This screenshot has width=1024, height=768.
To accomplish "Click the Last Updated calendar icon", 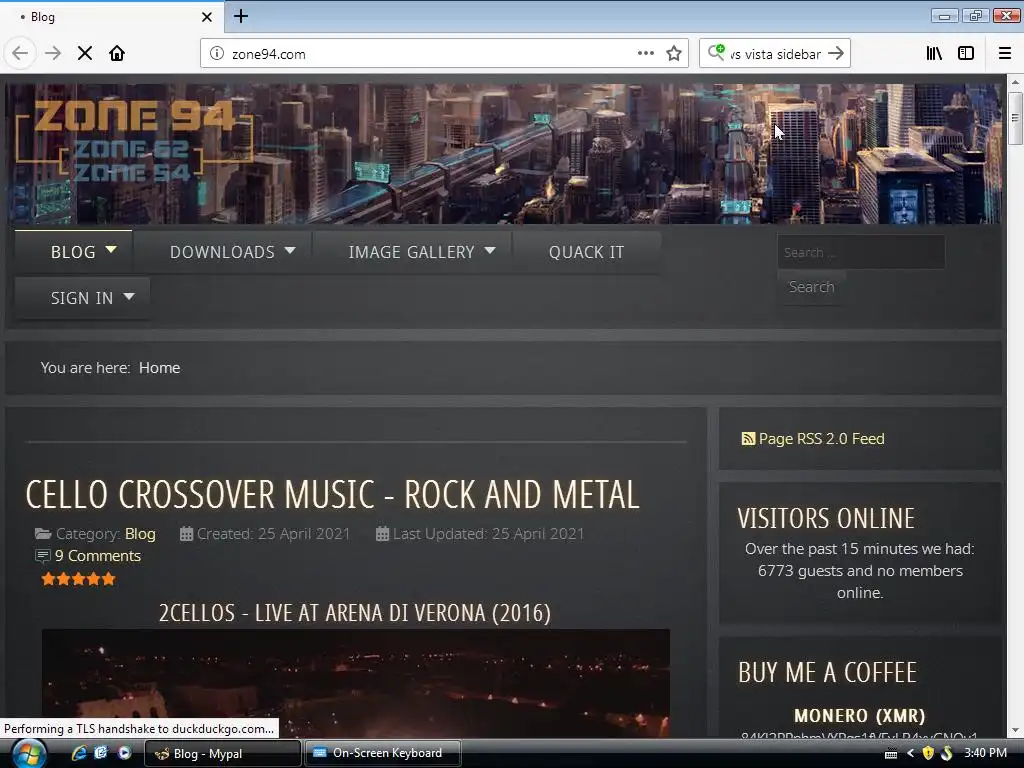I will click(382, 534).
